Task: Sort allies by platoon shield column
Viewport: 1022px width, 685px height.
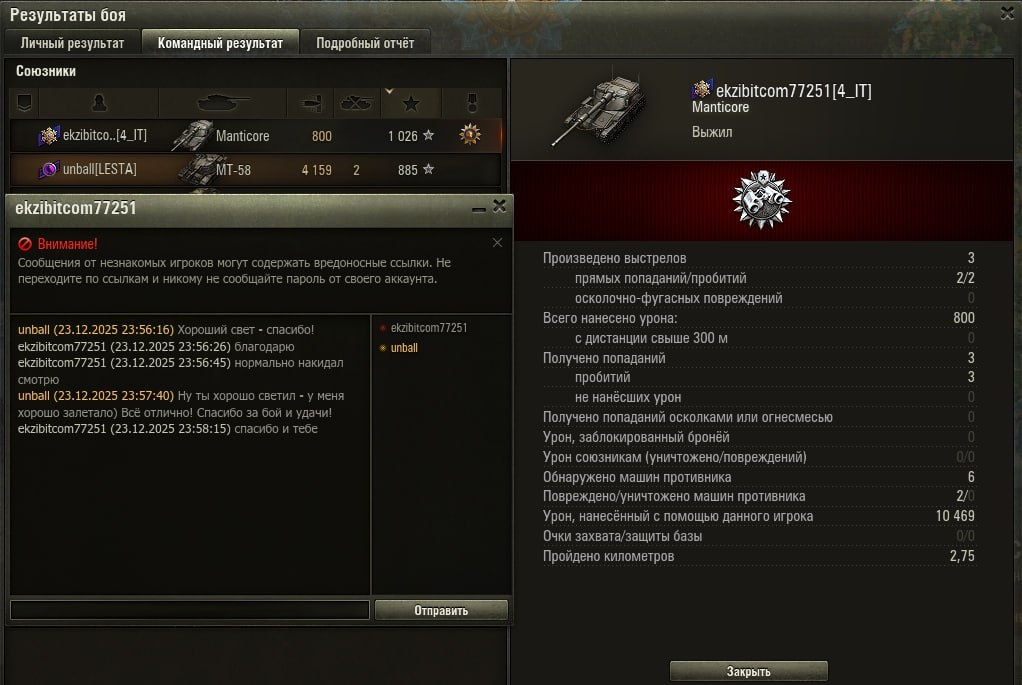Action: [24, 103]
